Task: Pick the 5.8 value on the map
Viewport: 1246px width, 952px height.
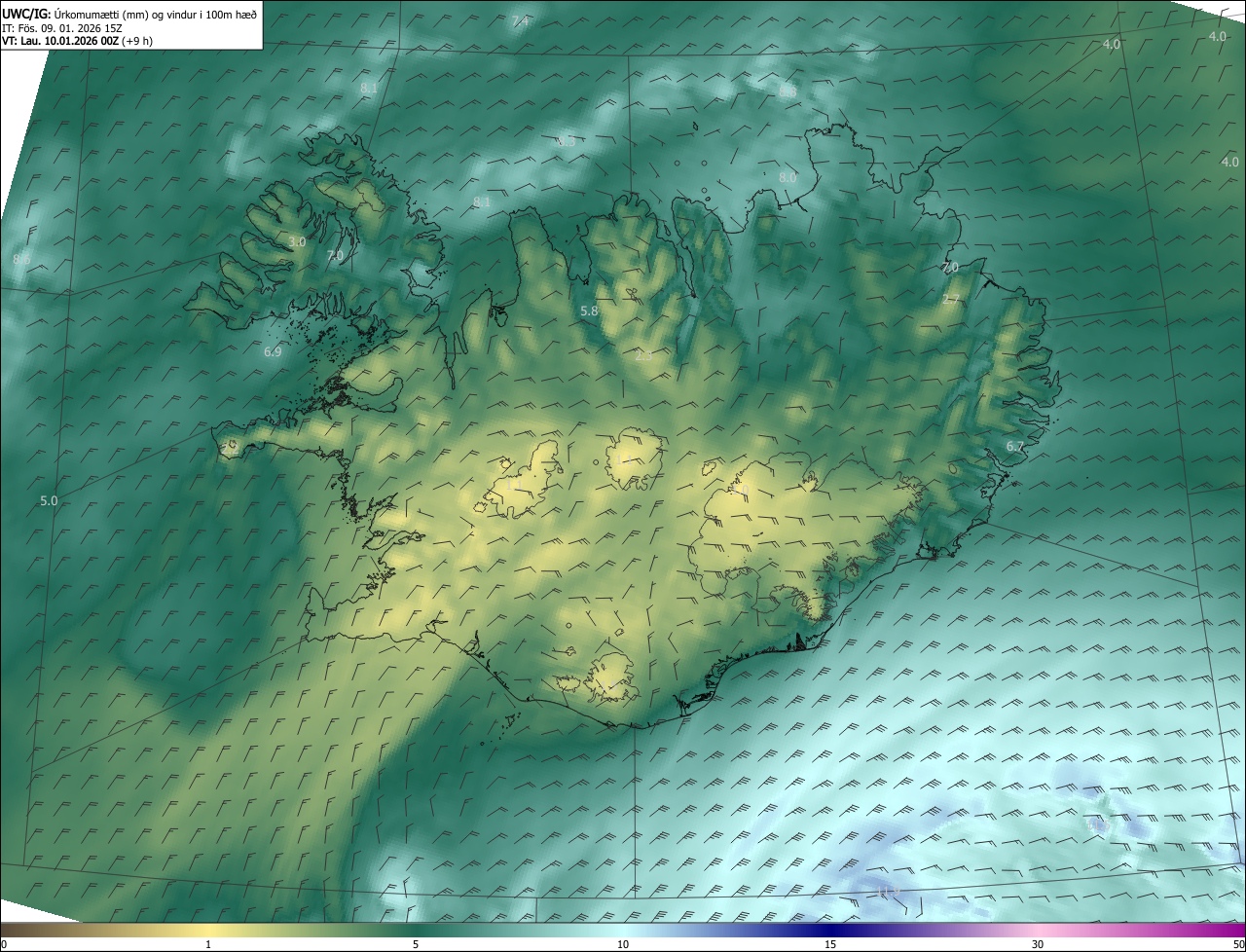Action: click(589, 311)
